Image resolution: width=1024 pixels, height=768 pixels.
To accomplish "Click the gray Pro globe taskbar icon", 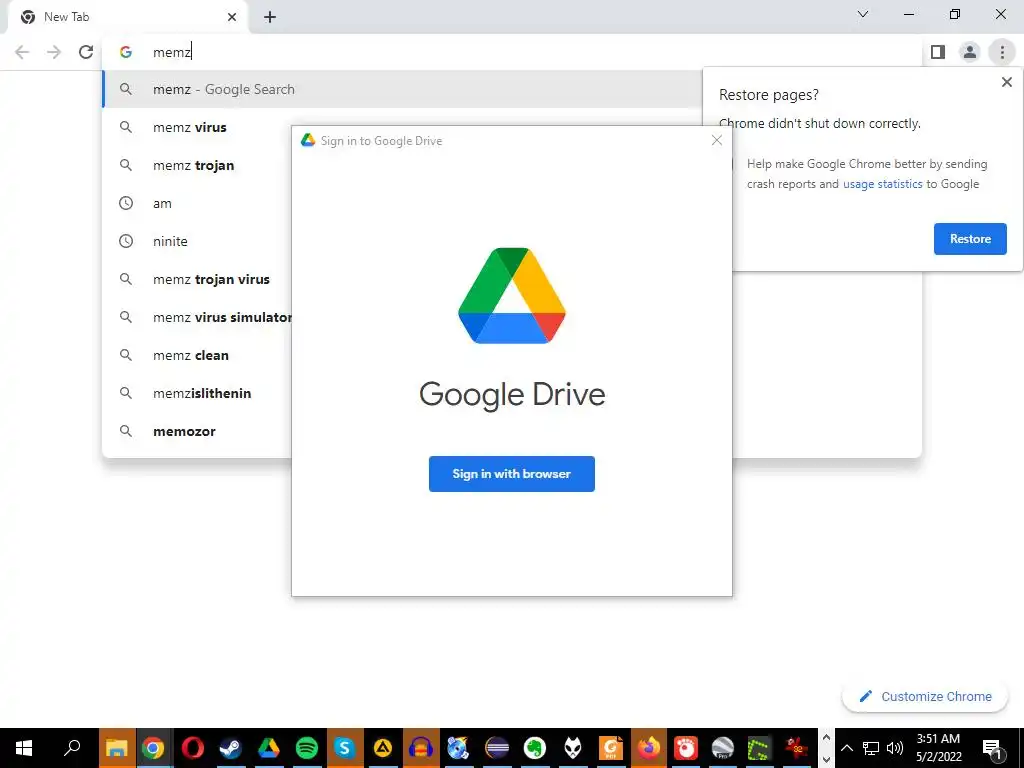I will (723, 748).
